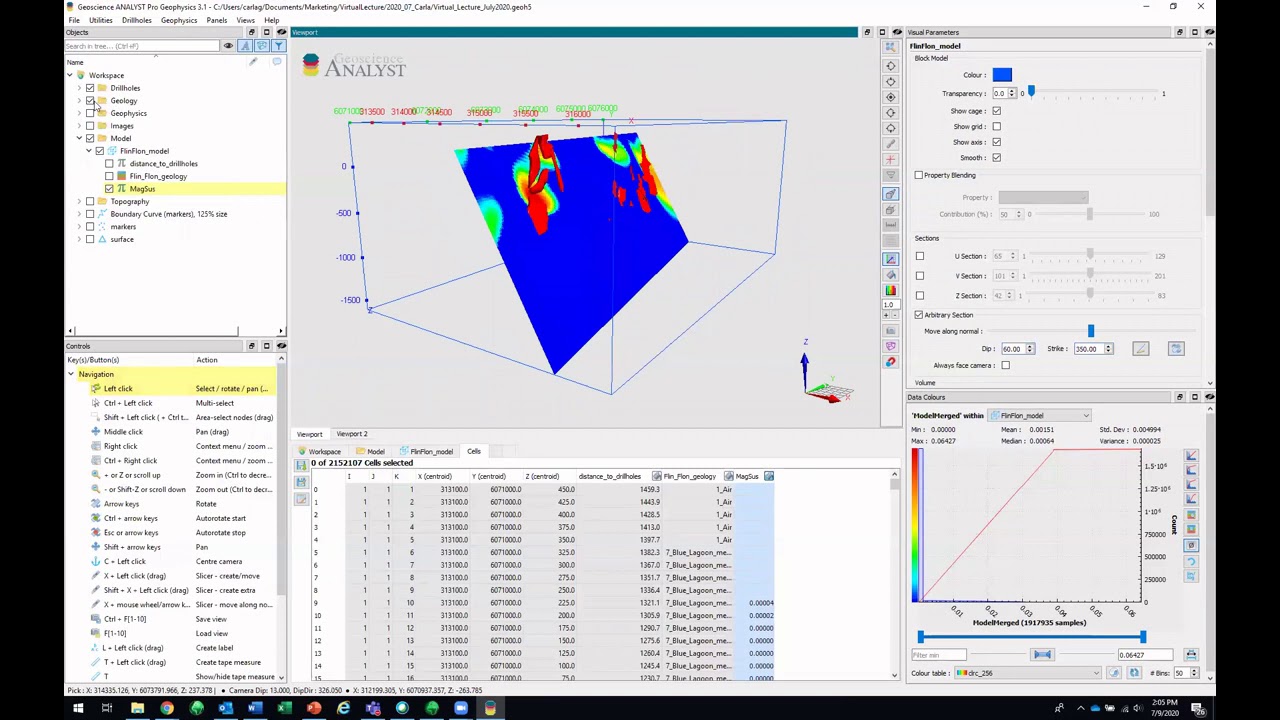Click the Strike value field

(x=1088, y=349)
